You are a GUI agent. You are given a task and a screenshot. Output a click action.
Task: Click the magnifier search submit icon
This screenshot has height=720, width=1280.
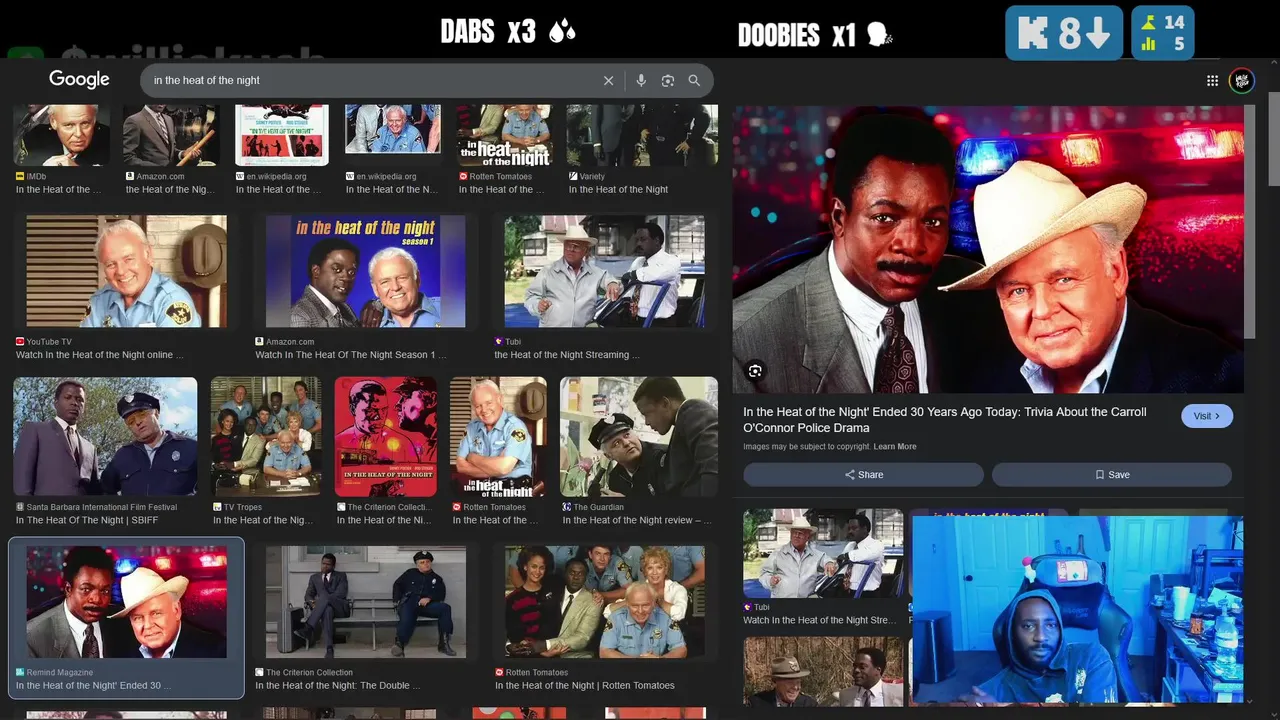click(694, 81)
